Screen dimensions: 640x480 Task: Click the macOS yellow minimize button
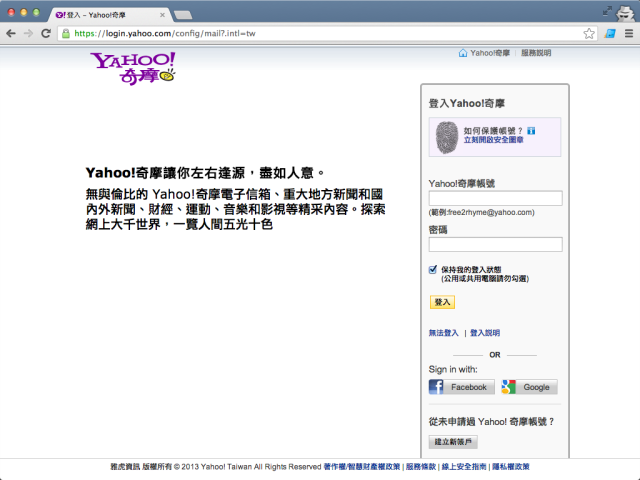point(24,12)
